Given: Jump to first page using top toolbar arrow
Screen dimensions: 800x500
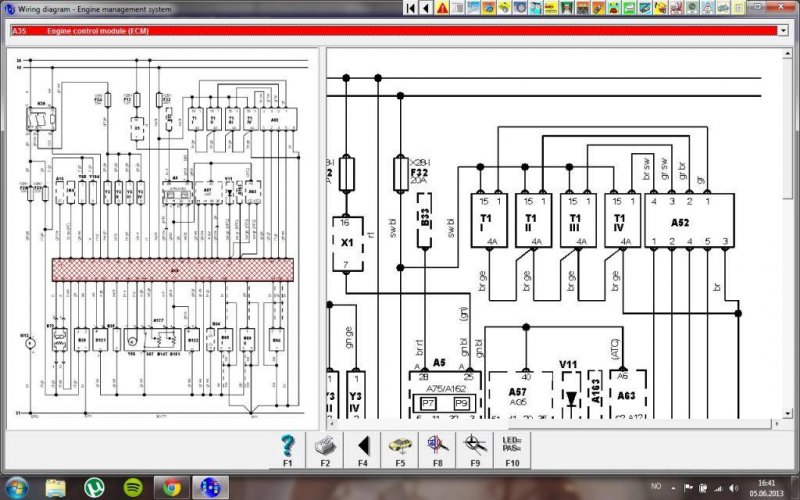Looking at the screenshot, I should click(411, 8).
